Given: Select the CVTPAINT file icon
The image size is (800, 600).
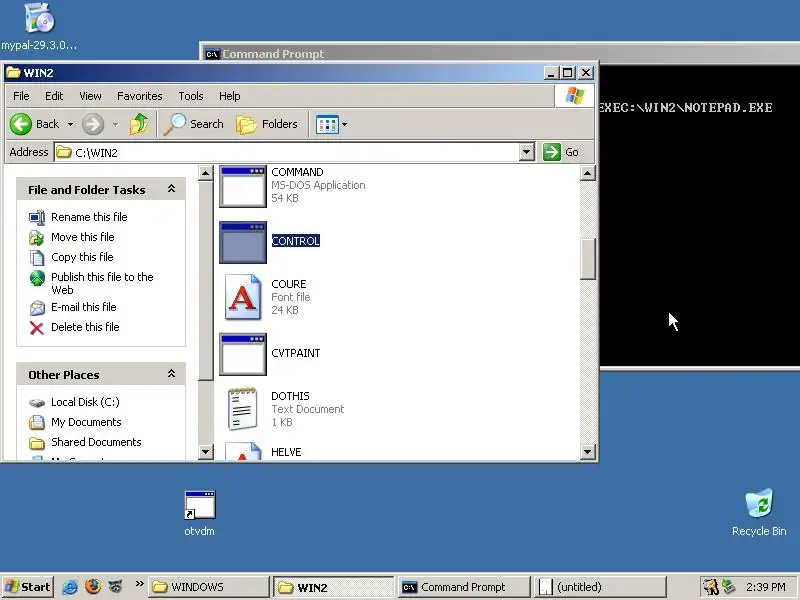Looking at the screenshot, I should [243, 355].
